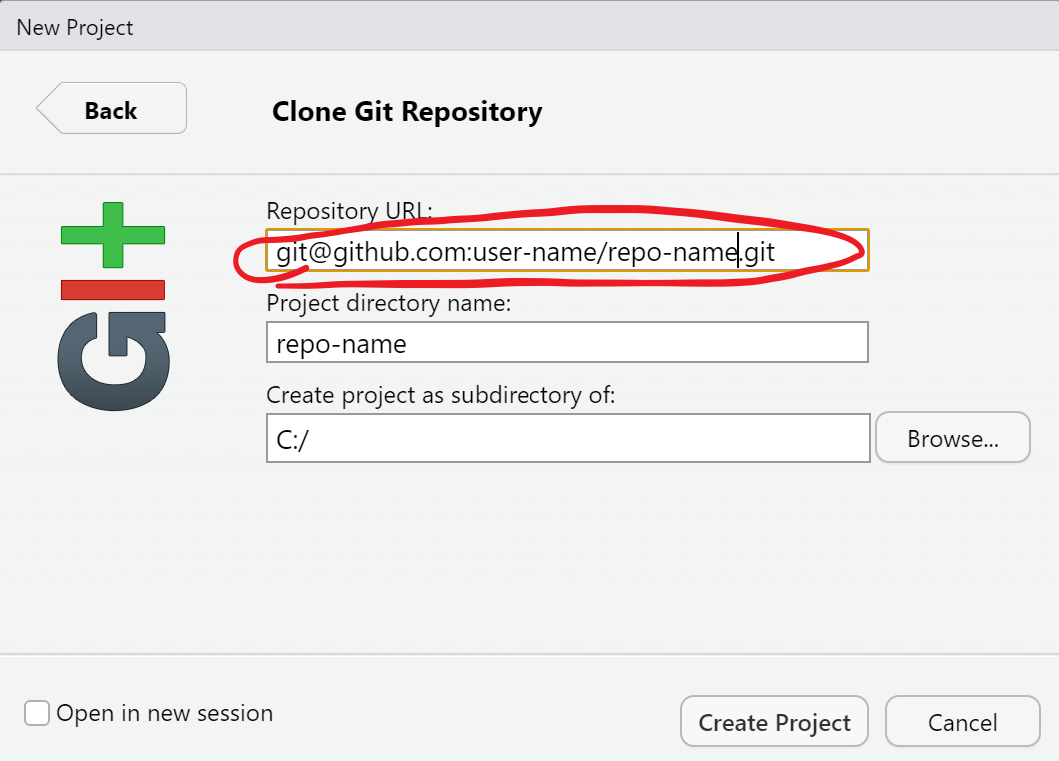Click the 'Repository URL:' label
The image size is (1059, 761).
pyautogui.click(x=349, y=211)
